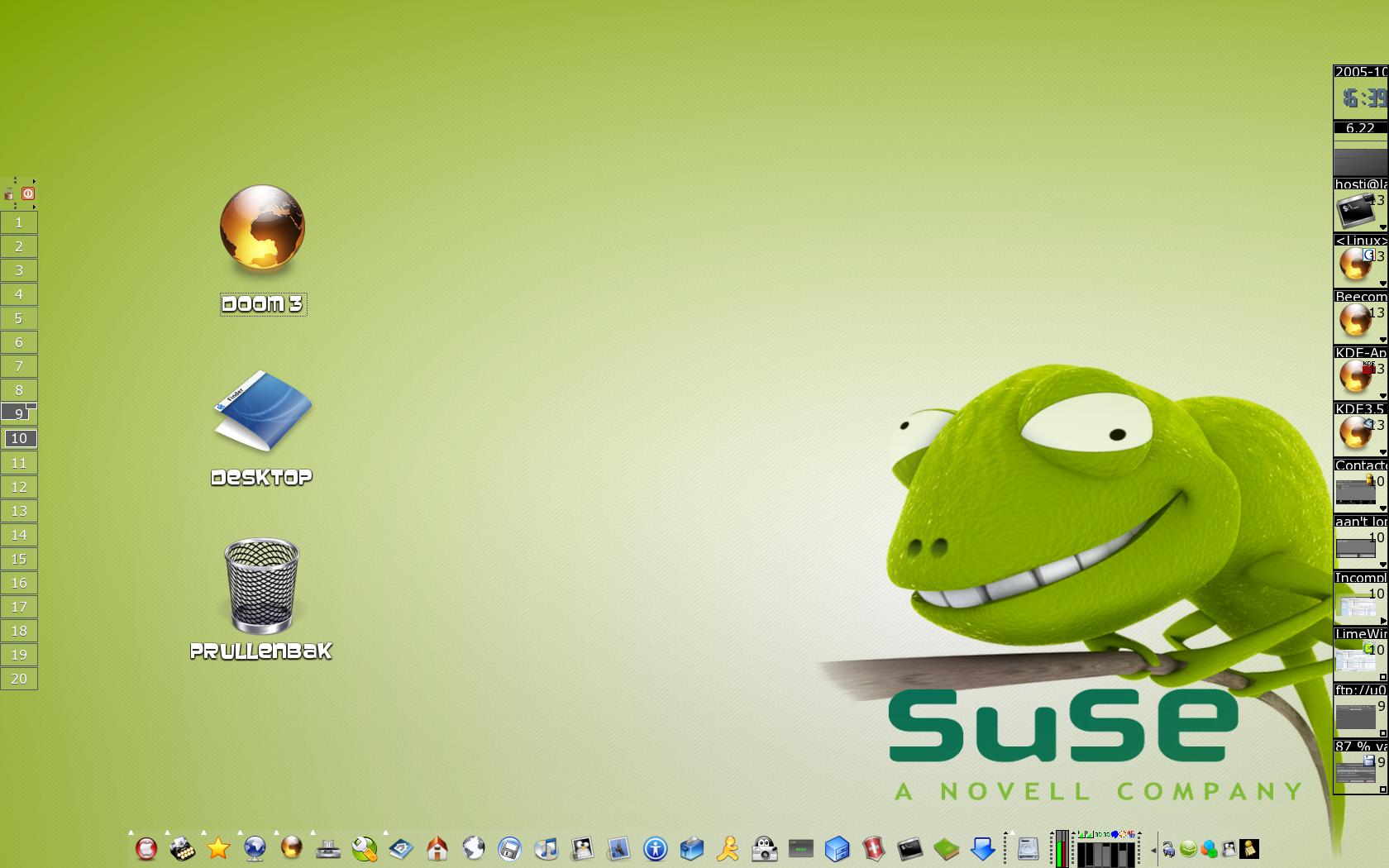Expand the hidden system tray arrow
The width and height of the screenshot is (1389, 868).
coord(1153,850)
